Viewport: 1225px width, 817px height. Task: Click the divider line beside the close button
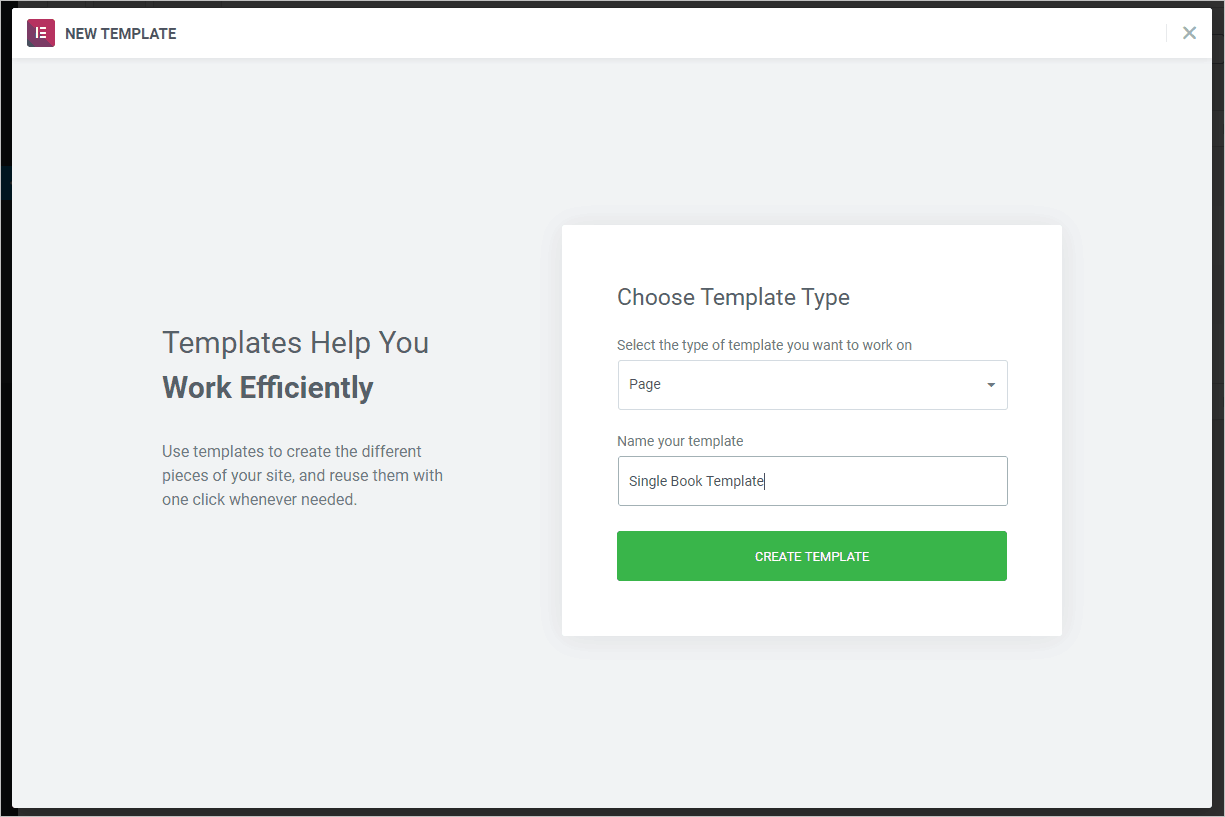pos(1167,33)
